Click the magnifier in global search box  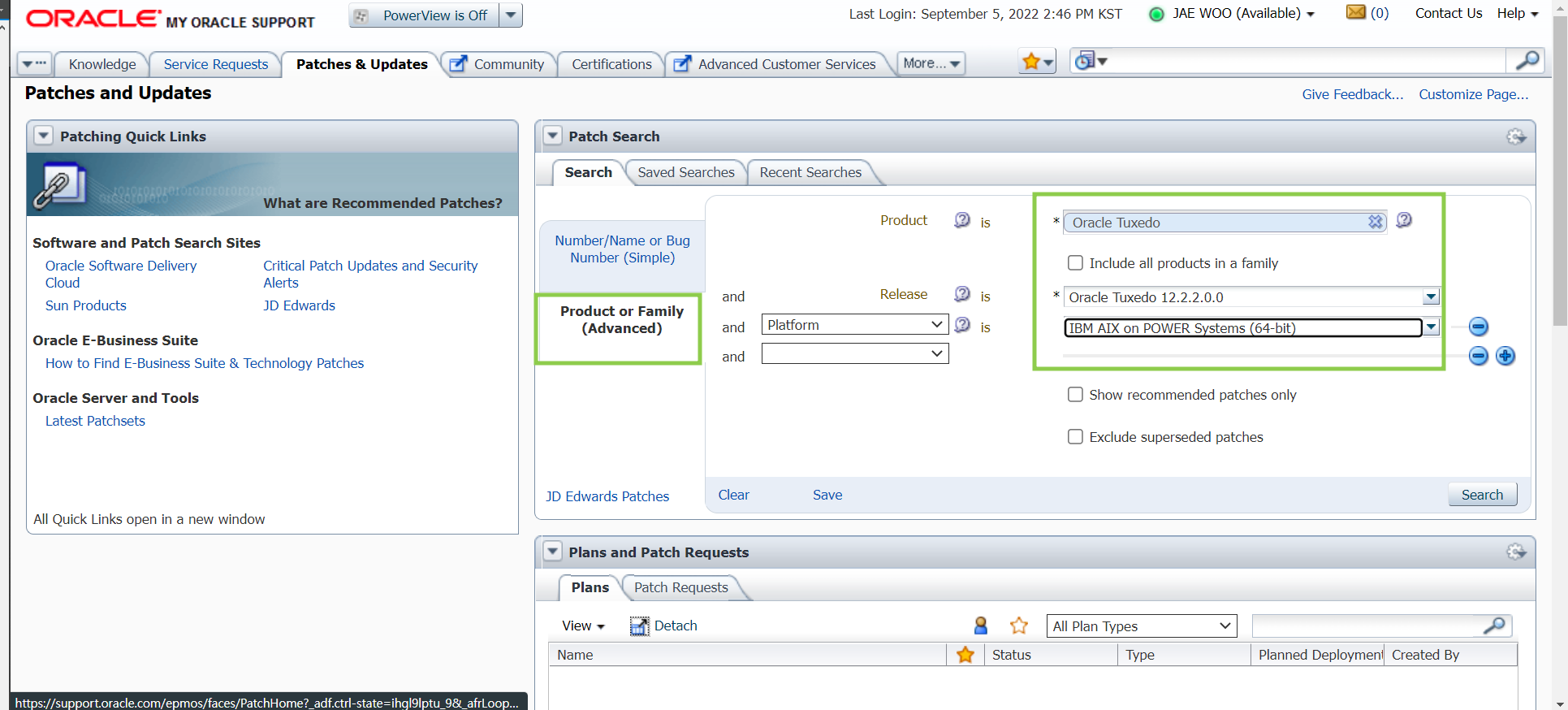(1526, 61)
